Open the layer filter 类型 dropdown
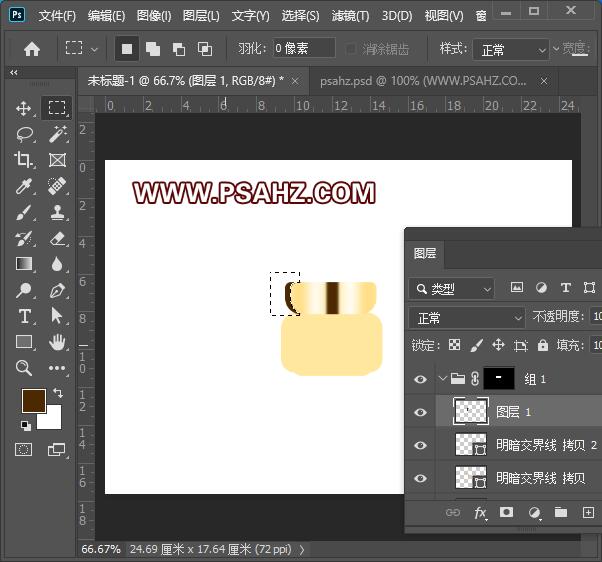The width and height of the screenshot is (602, 562). coord(452,289)
